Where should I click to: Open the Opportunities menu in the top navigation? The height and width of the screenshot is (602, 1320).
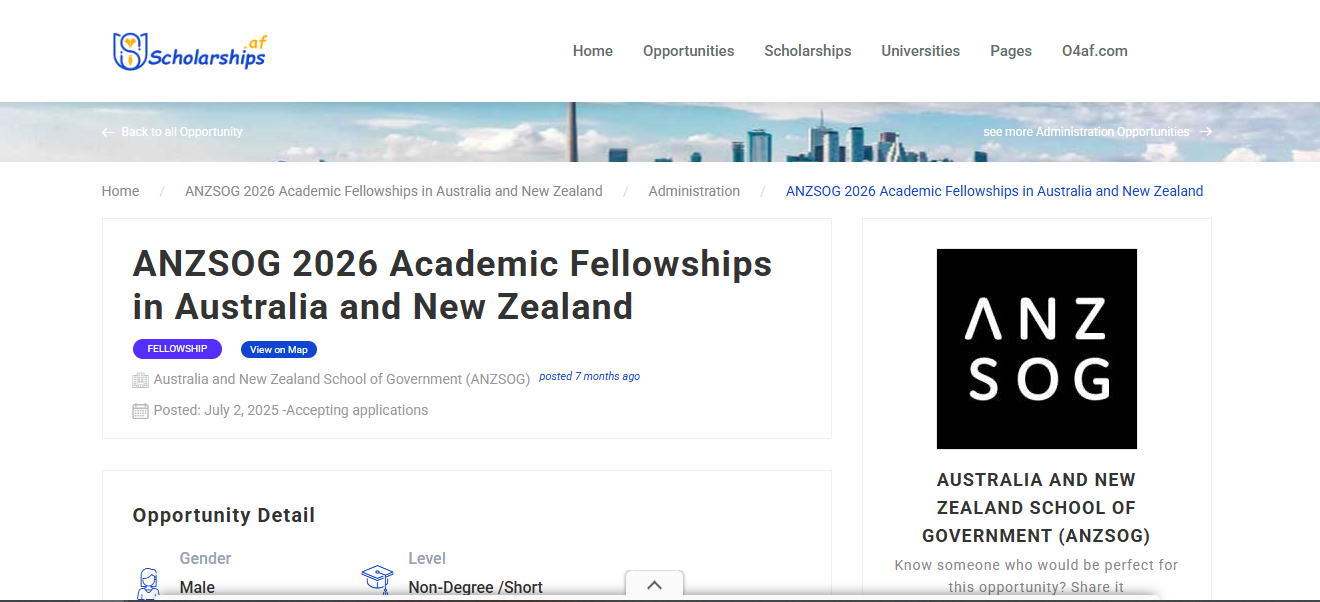(x=688, y=51)
